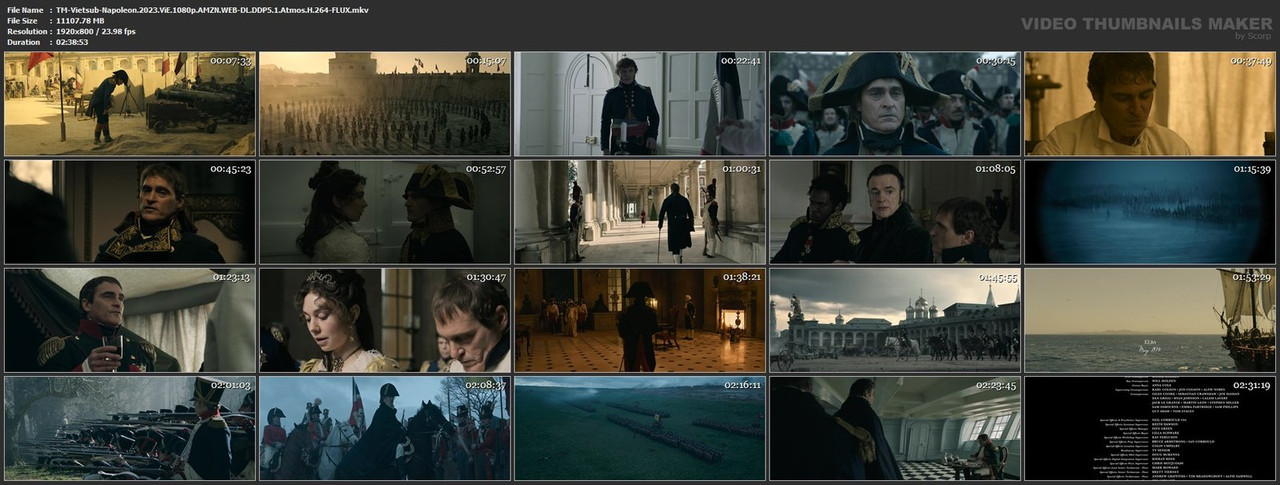Pick the thumbnail timestamped 01:53:29
This screenshot has height=485, width=1280.
point(1150,319)
